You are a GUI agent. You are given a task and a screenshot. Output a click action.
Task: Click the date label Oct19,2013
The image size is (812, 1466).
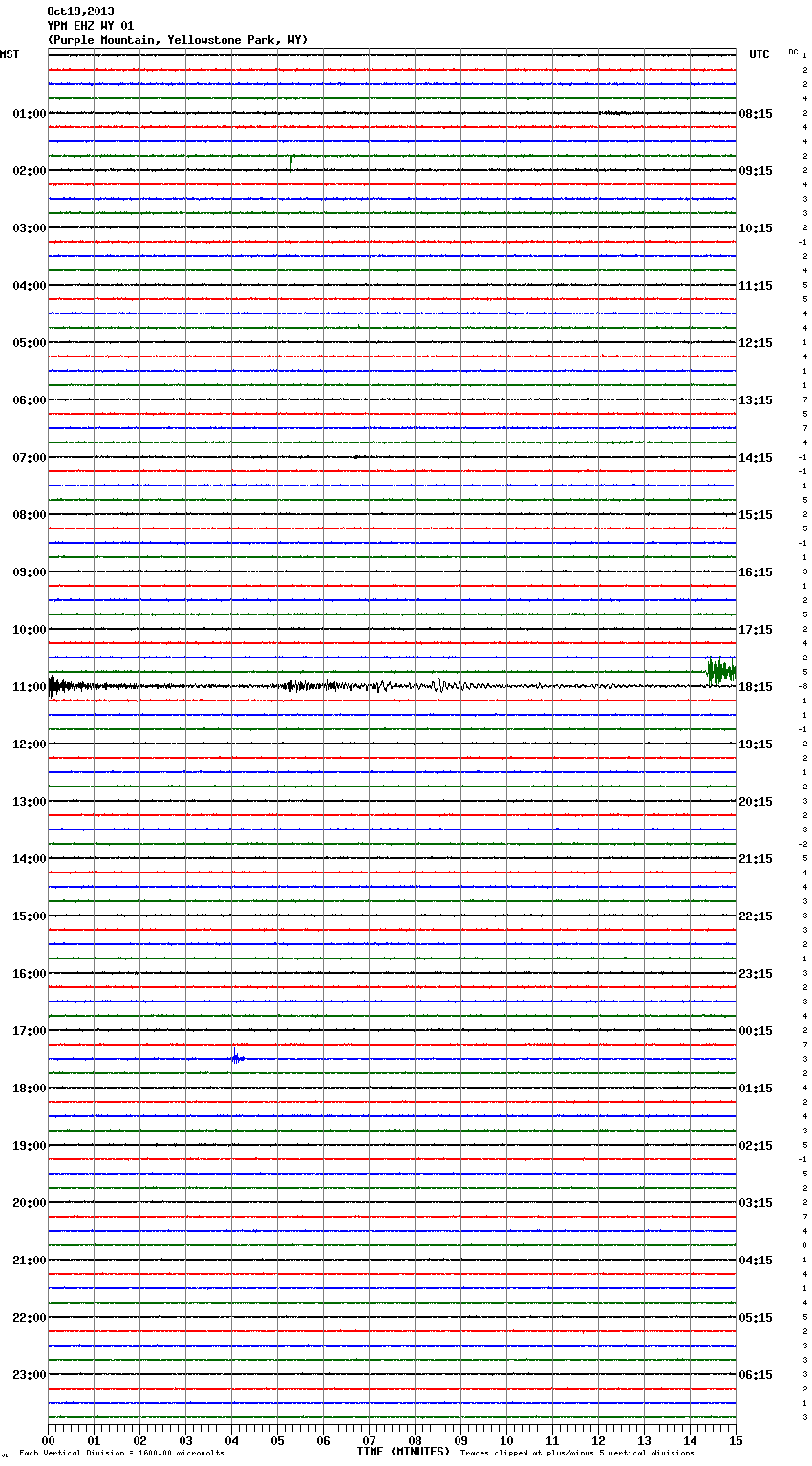[x=80, y=11]
